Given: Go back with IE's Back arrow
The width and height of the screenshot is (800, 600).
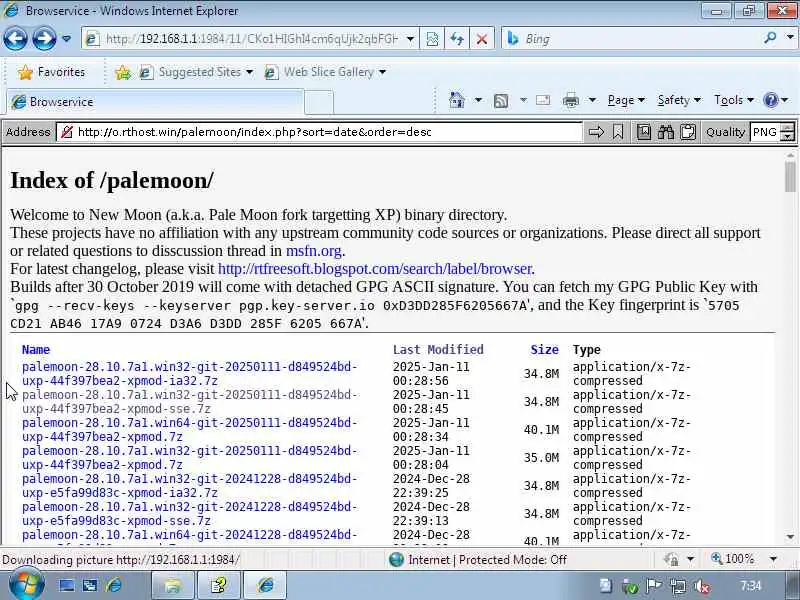Looking at the screenshot, I should click(15, 38).
